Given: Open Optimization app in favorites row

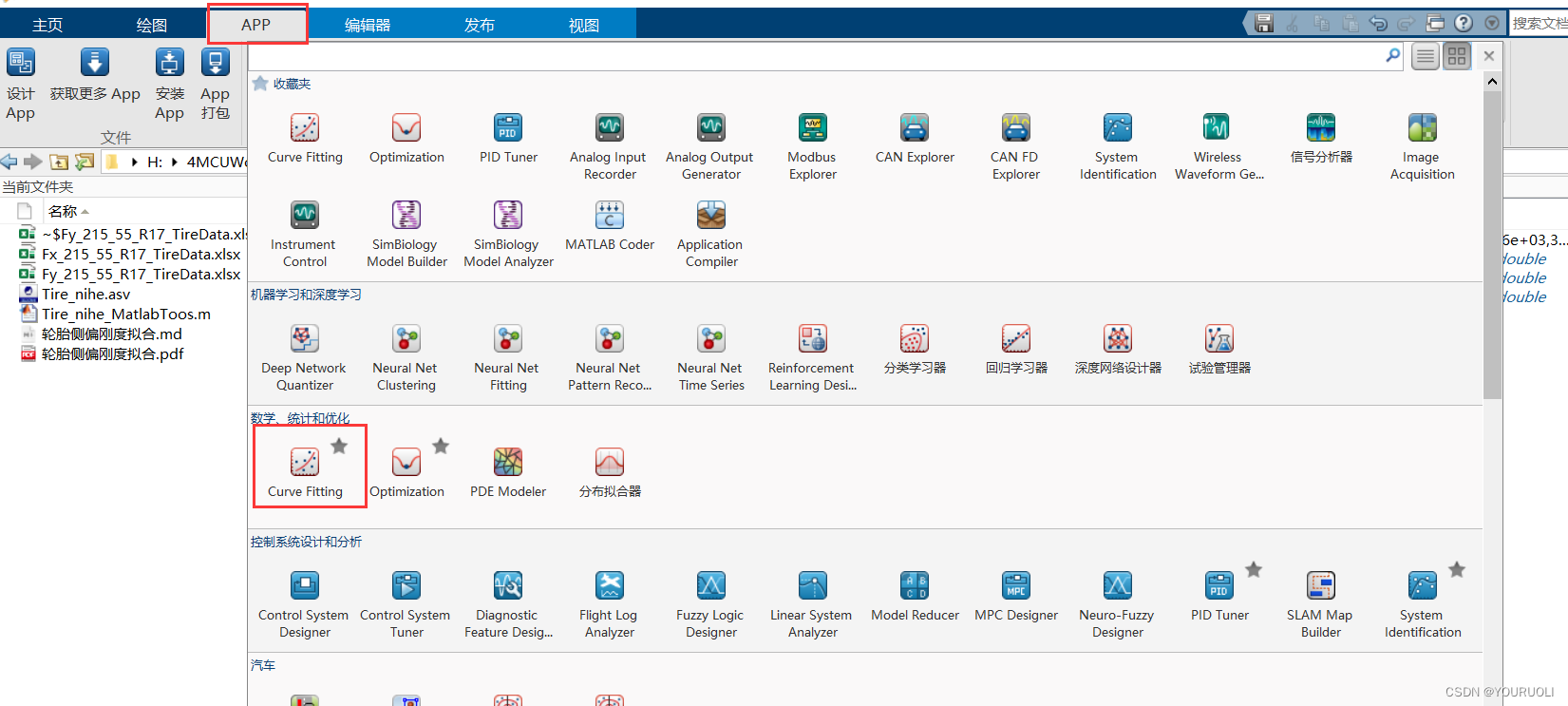Looking at the screenshot, I should (406, 139).
